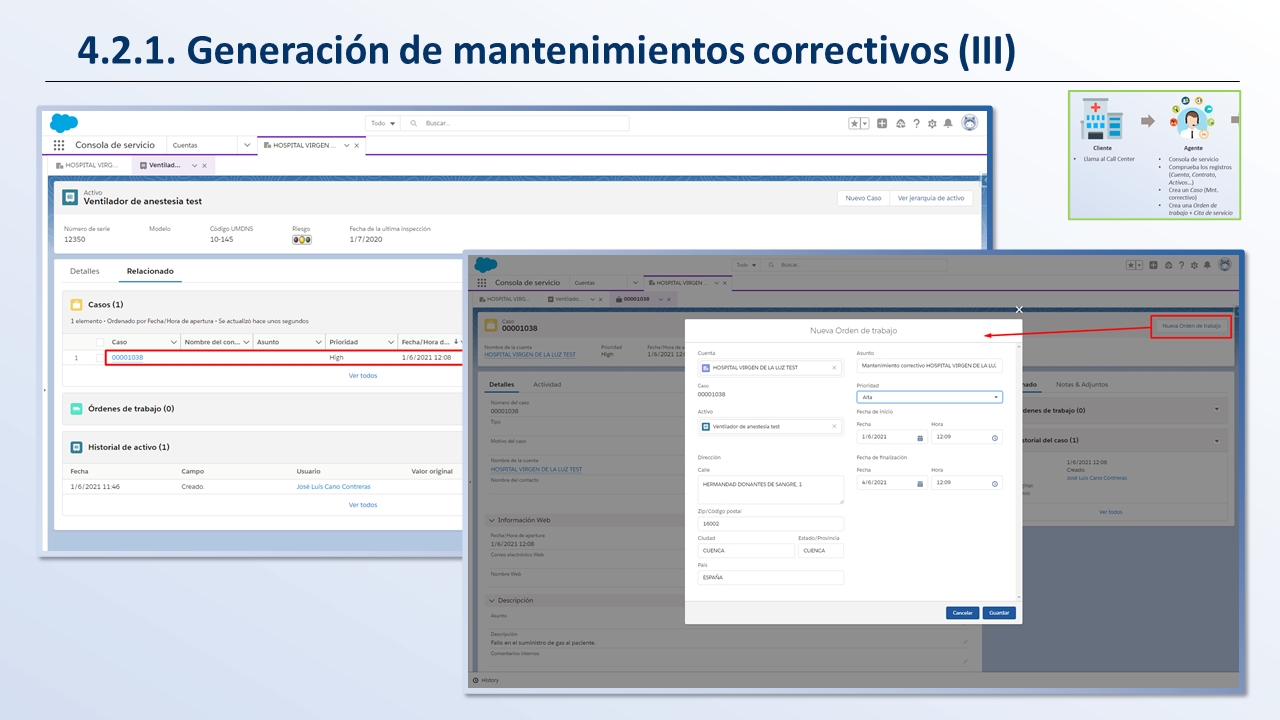Viewport: 1280px width, 720px height.
Task: Clear the HOSPITAL VIRGEN DE LA LUZ TEST account
Action: (834, 368)
